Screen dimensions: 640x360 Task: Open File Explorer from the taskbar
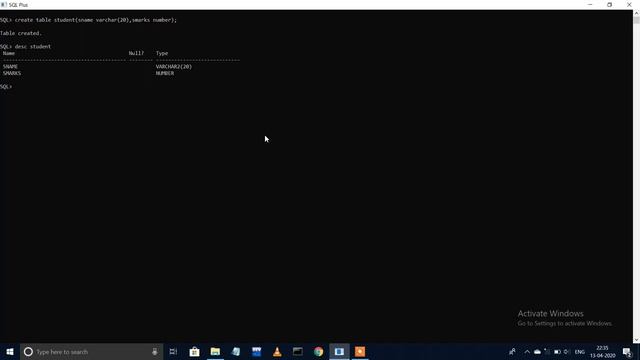click(215, 351)
